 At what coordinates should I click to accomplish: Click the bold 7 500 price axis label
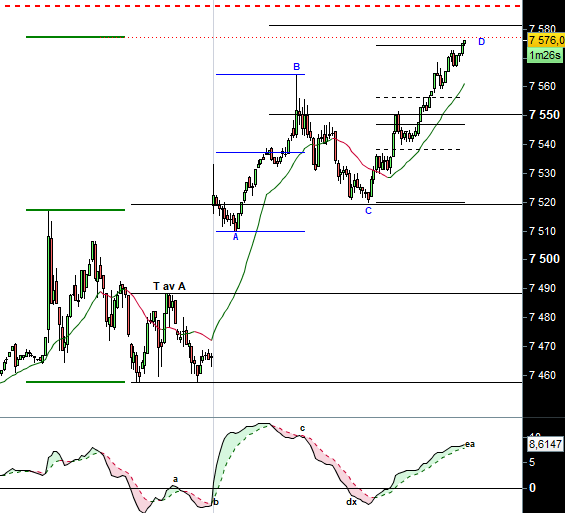(544, 259)
